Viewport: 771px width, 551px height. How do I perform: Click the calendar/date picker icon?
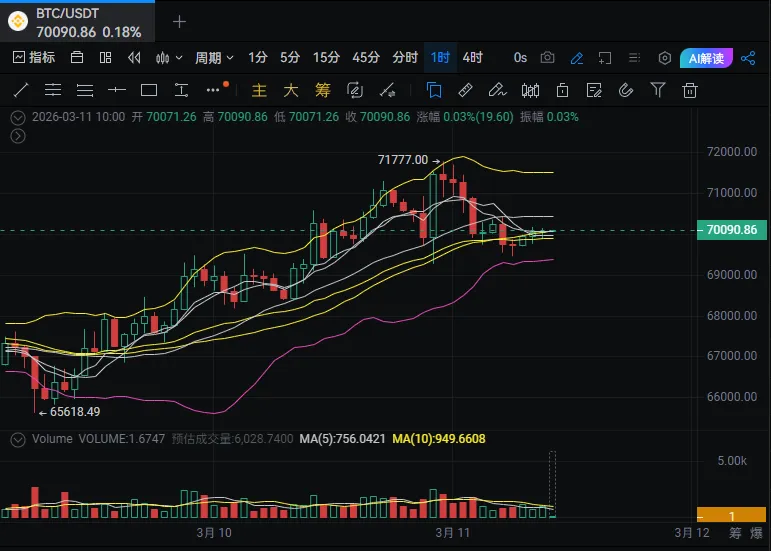(77, 58)
